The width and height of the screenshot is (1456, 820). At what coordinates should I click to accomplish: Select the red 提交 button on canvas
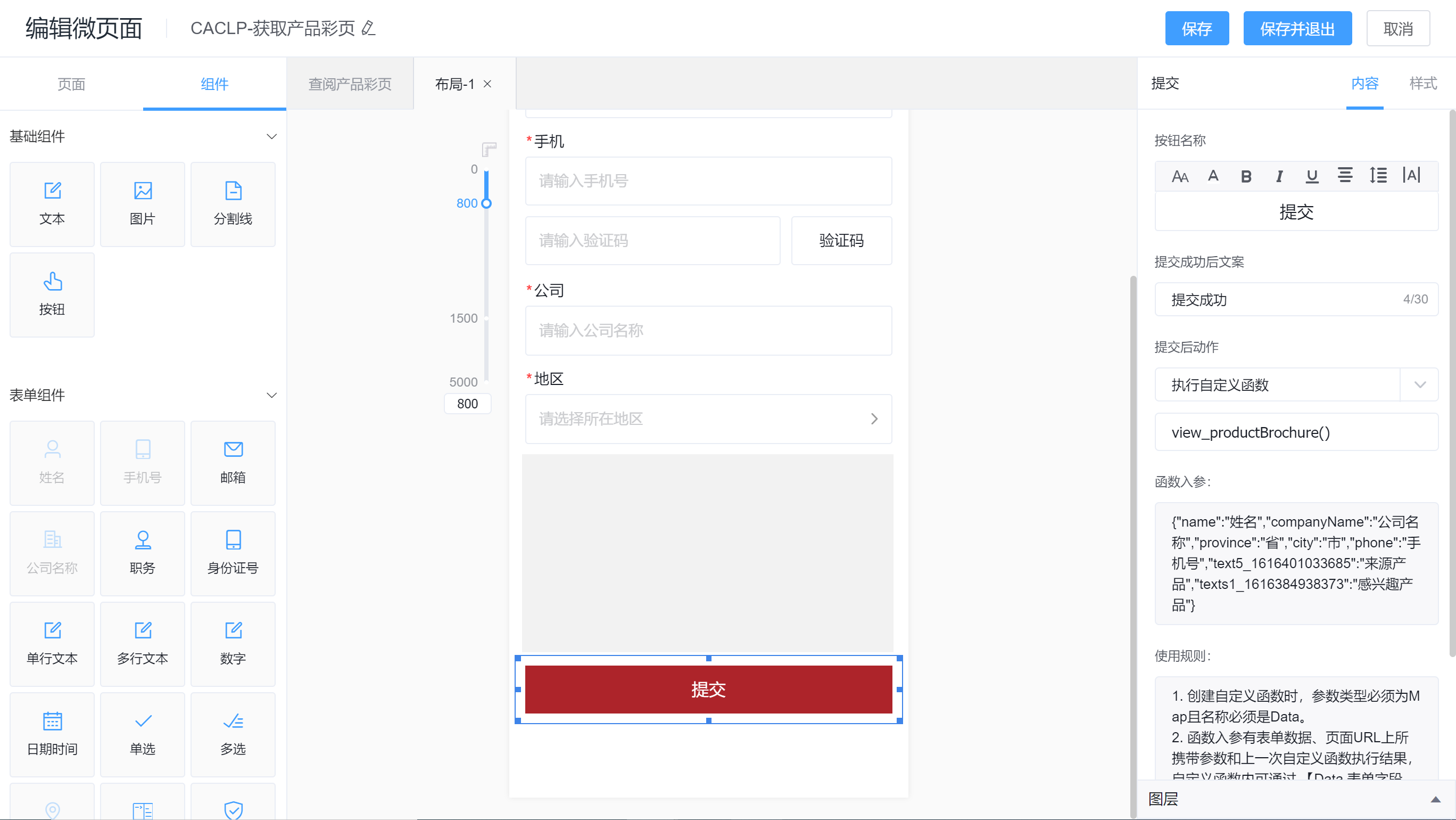tap(708, 690)
